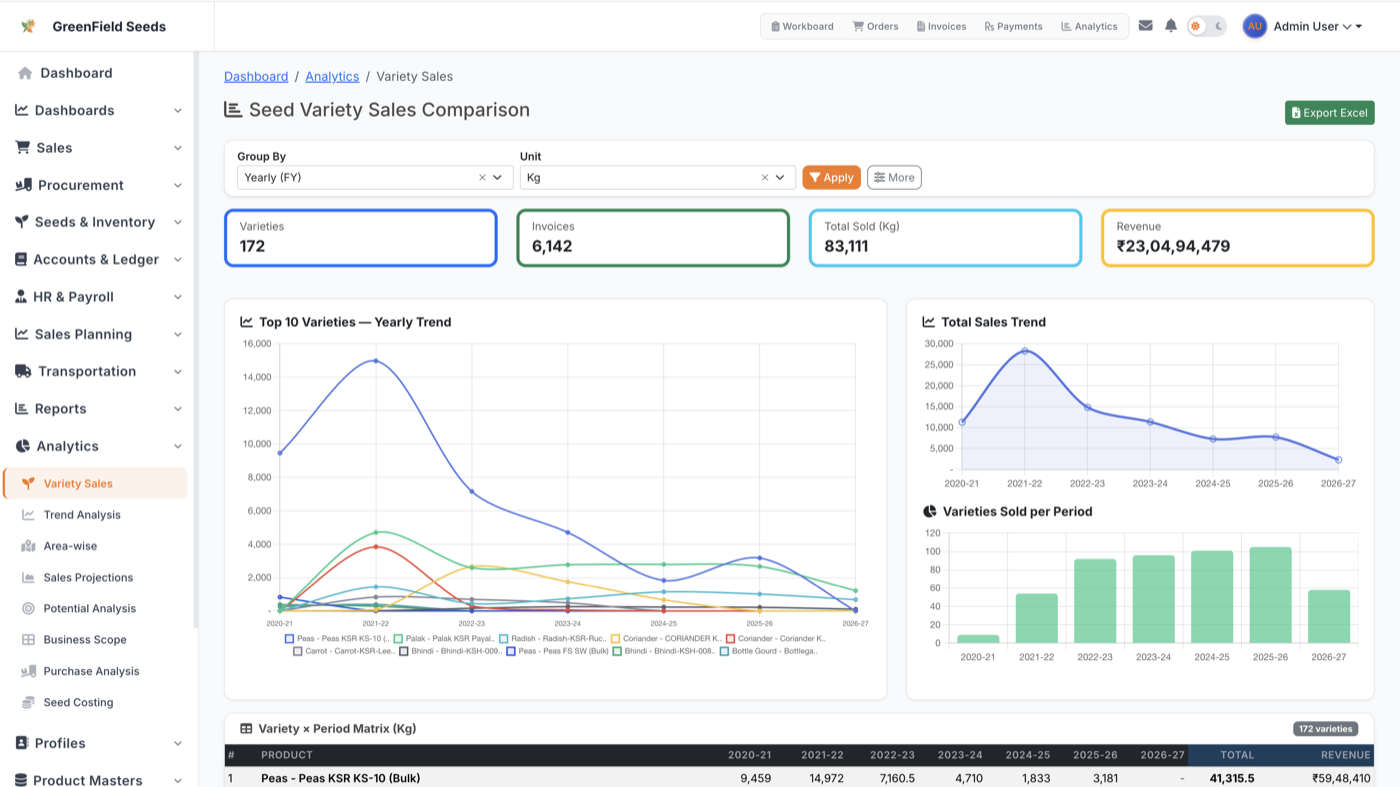Click the GreenField Seeds logo icon
The height and width of the screenshot is (787, 1400).
point(28,26)
